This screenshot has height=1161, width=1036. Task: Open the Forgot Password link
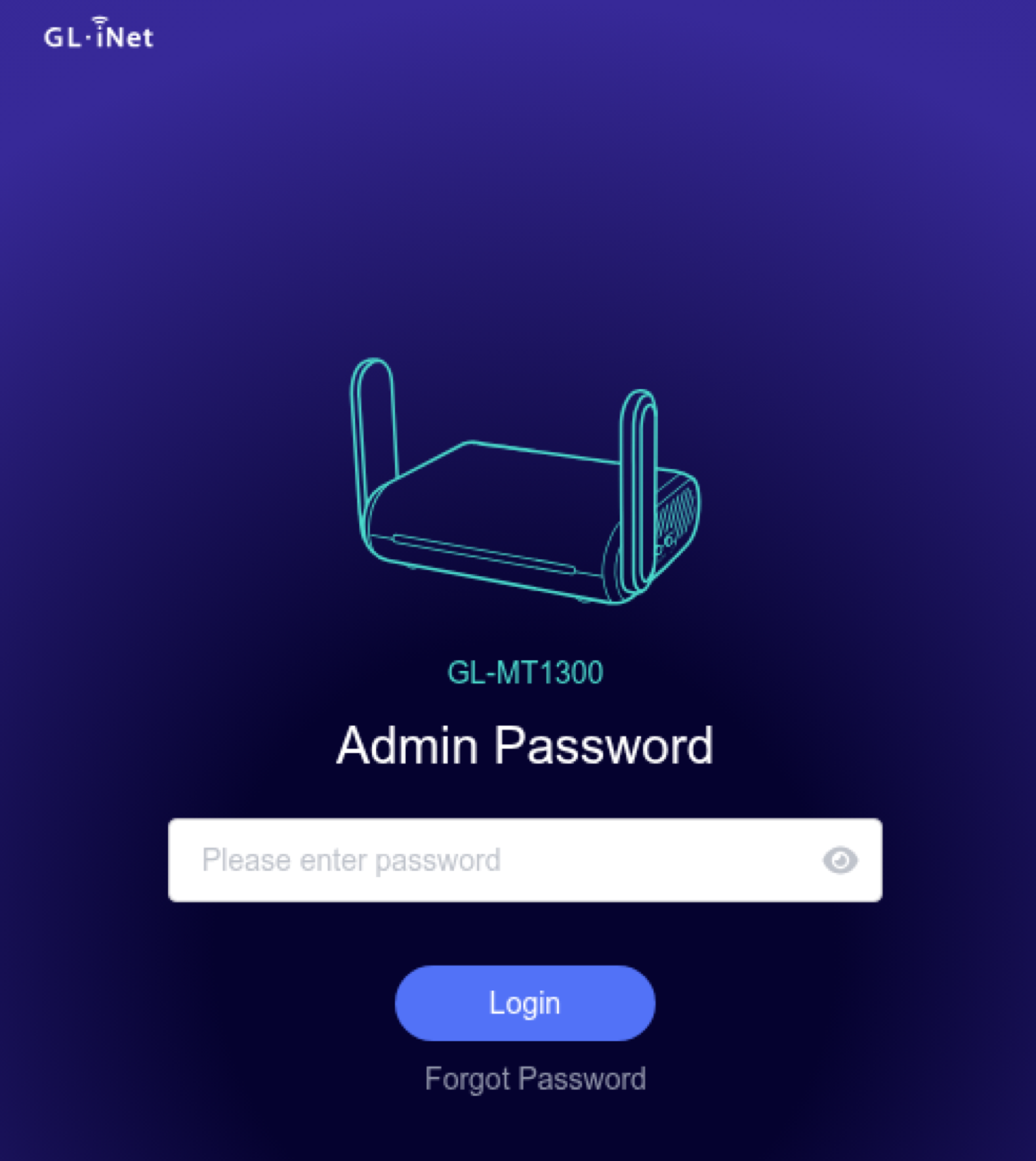tap(535, 1079)
